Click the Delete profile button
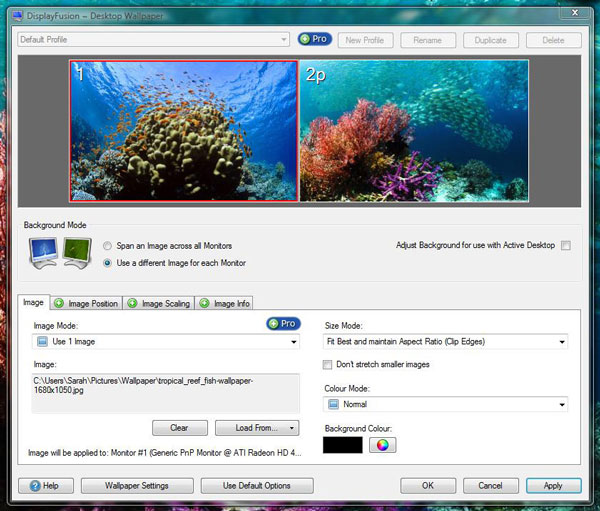Image resolution: width=600 pixels, height=511 pixels. 553,40
